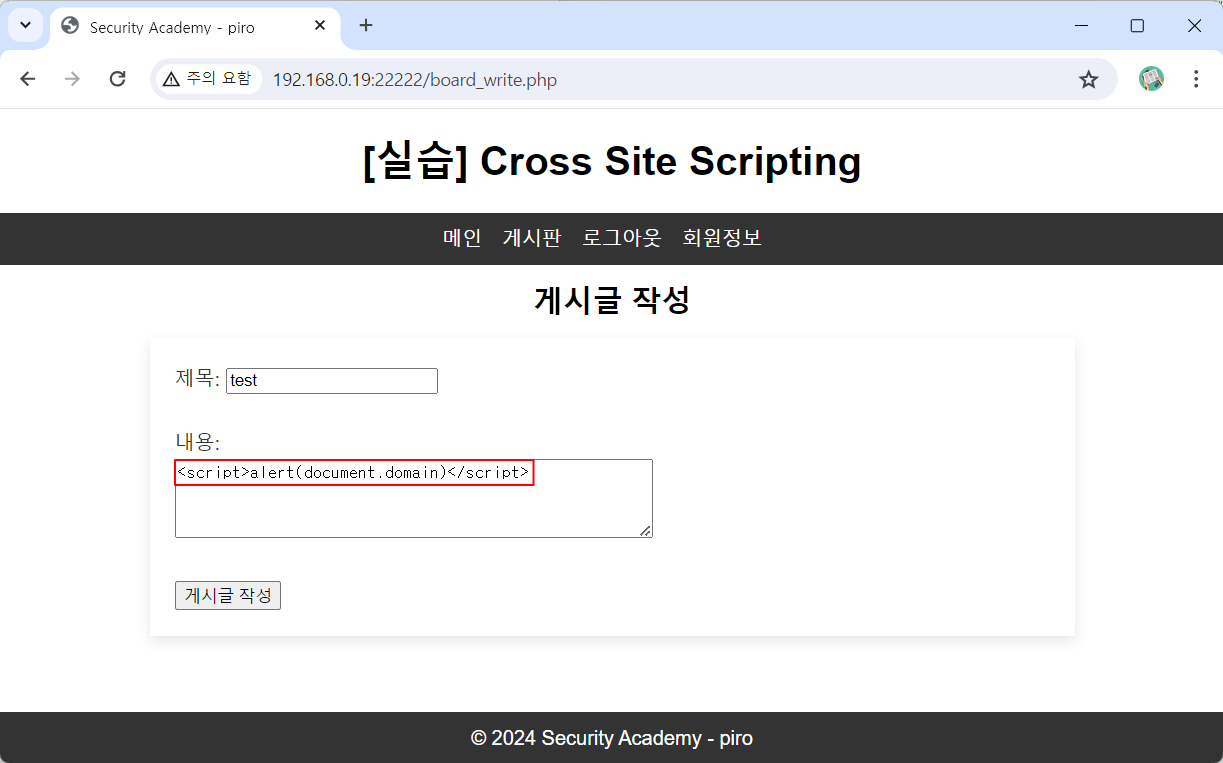This screenshot has width=1223, height=763.
Task: Reload the page with the refresh icon
Action: tap(117, 79)
